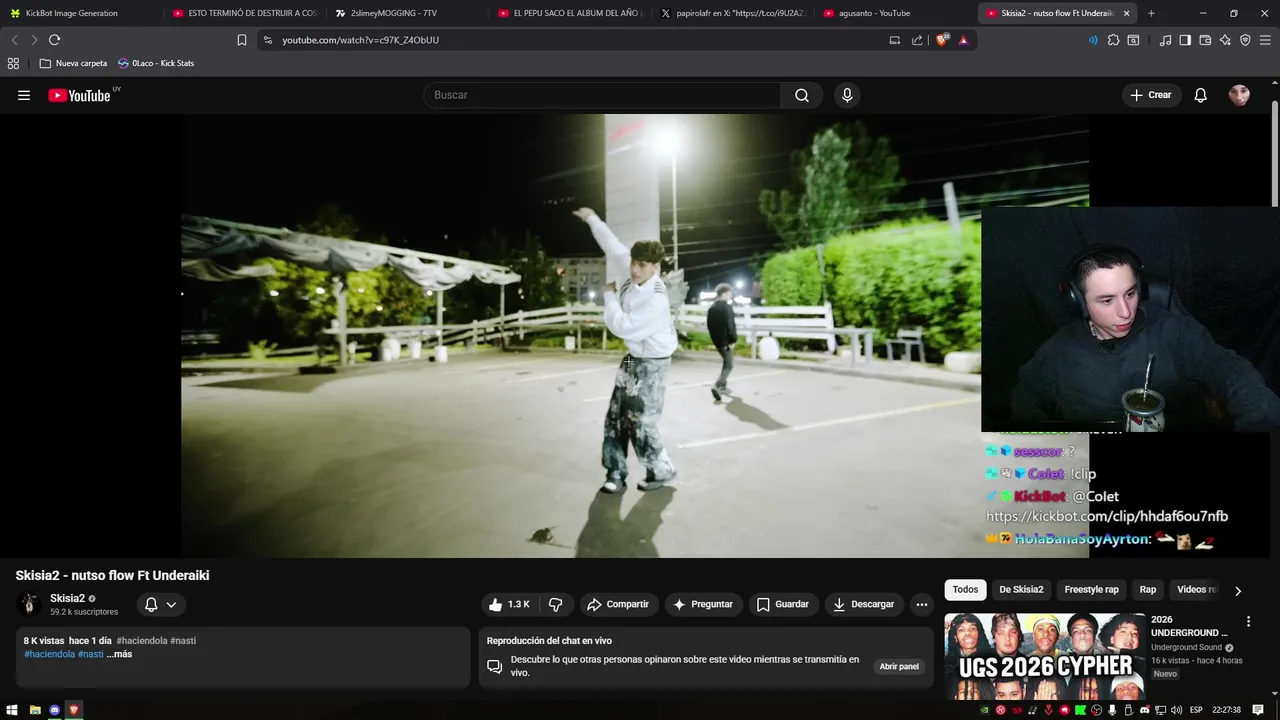
Task: Start voice search with the microphone
Action: [x=847, y=95]
